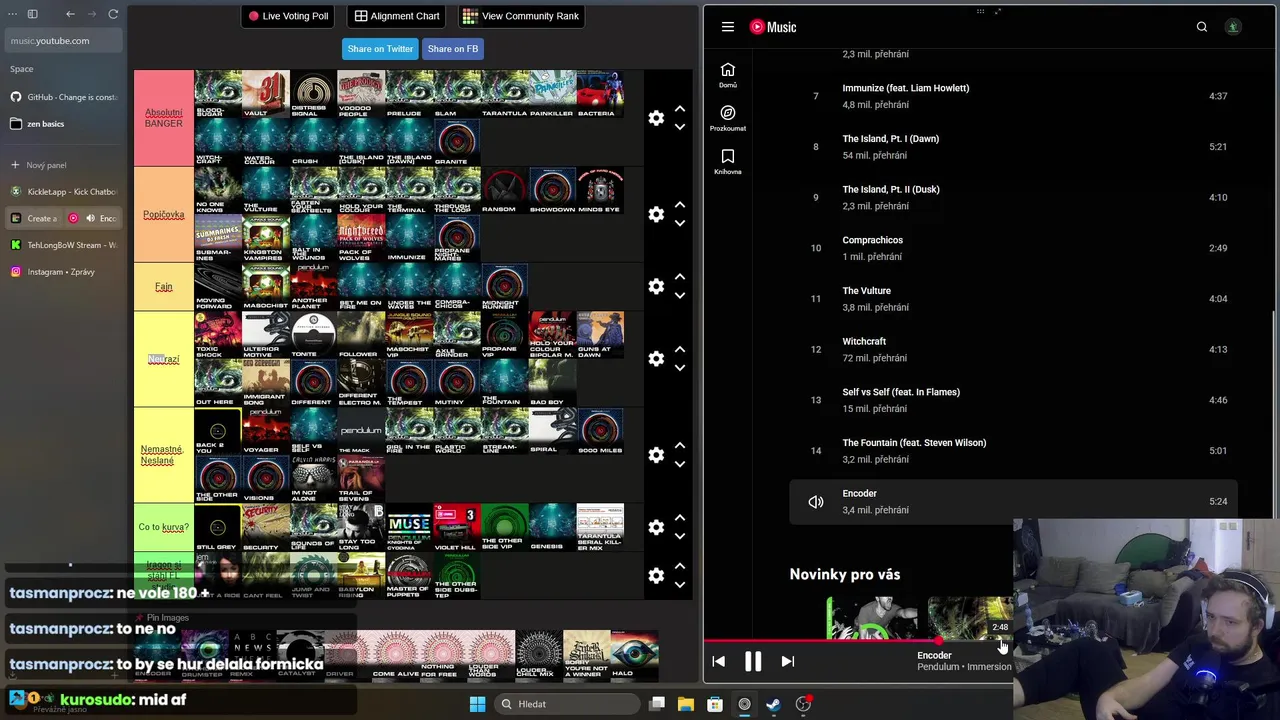
Task: Open the zen basics folder
Action: (63, 124)
